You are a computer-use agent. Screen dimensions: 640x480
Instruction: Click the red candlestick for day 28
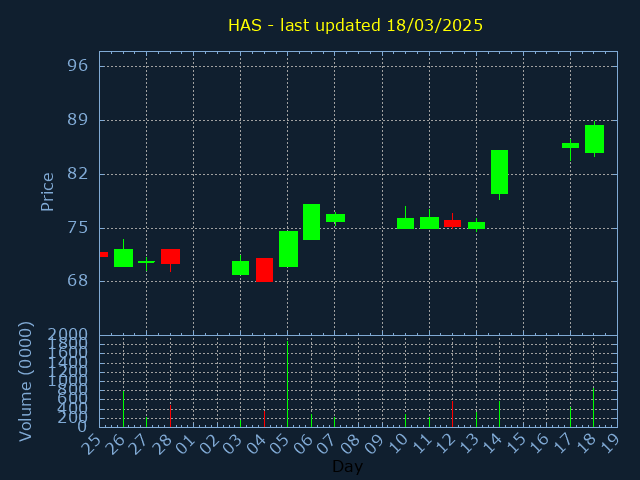(x=170, y=256)
